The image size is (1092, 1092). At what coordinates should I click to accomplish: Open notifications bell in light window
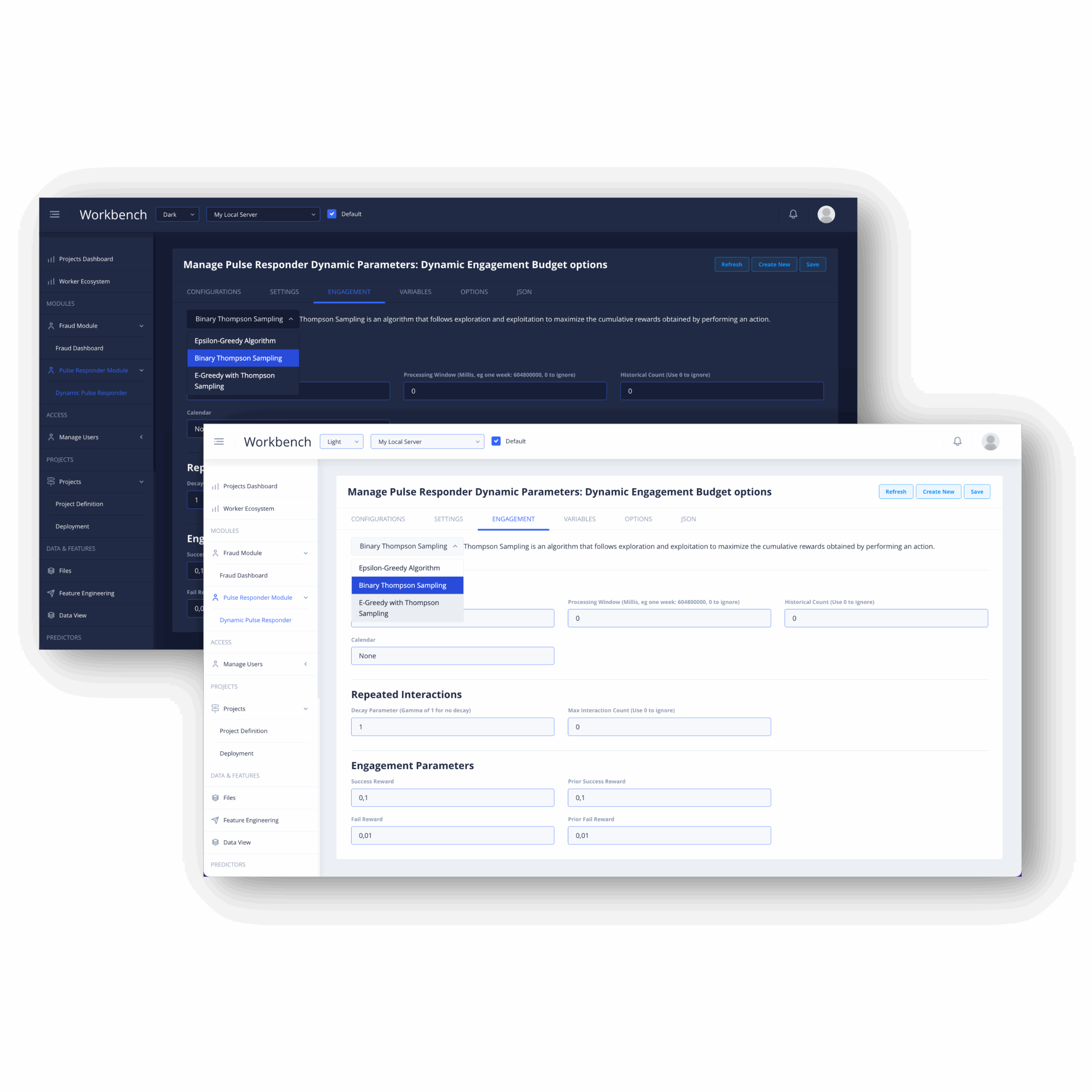(957, 441)
